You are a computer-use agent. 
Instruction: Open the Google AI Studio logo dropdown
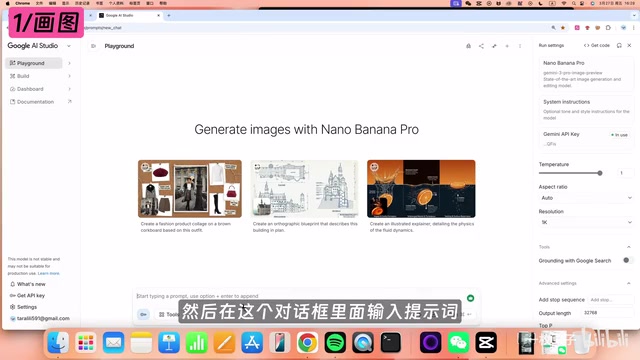tap(69, 46)
